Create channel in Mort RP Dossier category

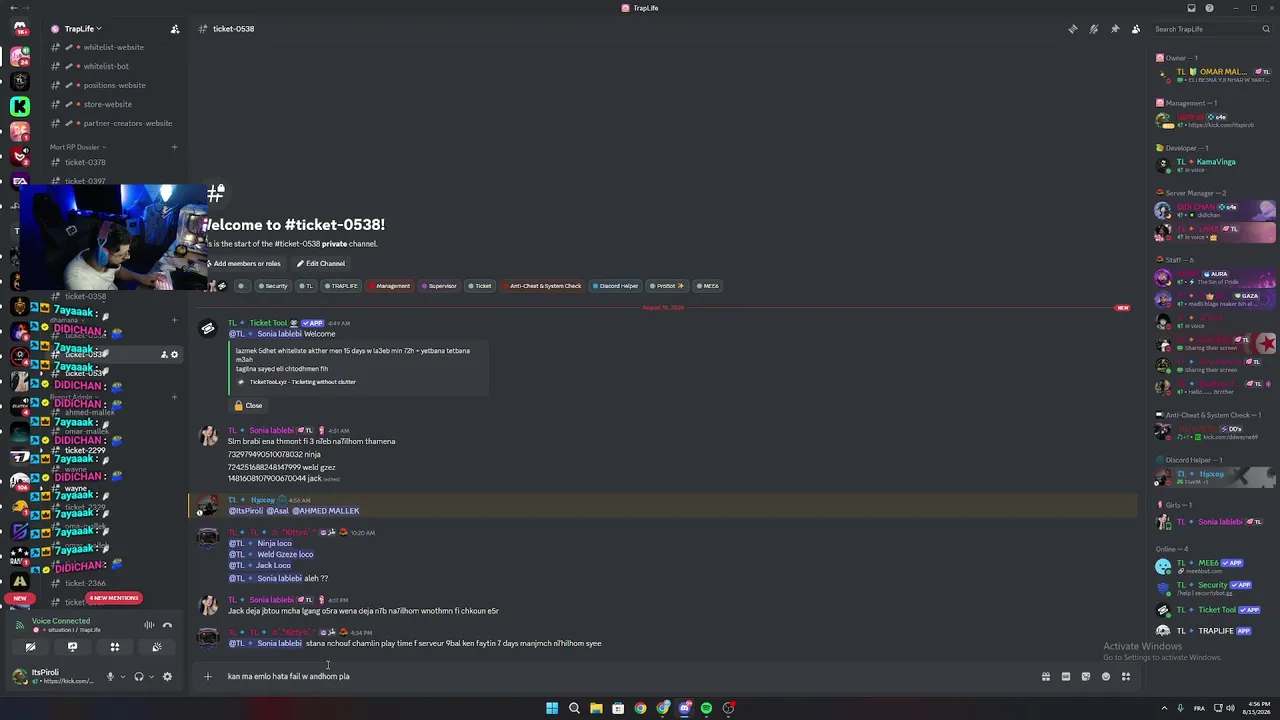point(174,147)
